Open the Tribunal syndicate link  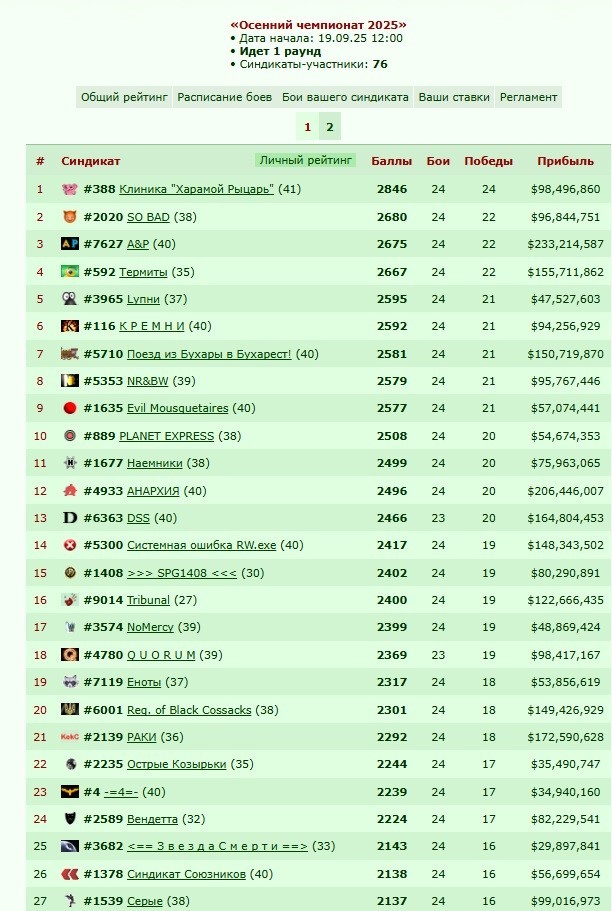pyautogui.click(x=148, y=600)
